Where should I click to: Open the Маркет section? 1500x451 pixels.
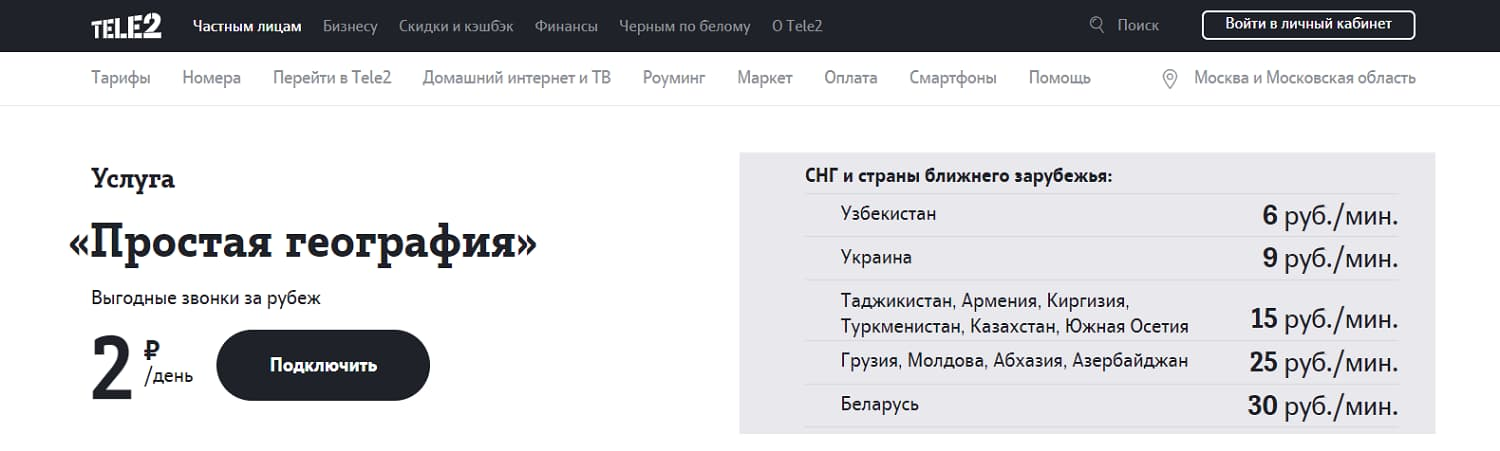click(764, 78)
